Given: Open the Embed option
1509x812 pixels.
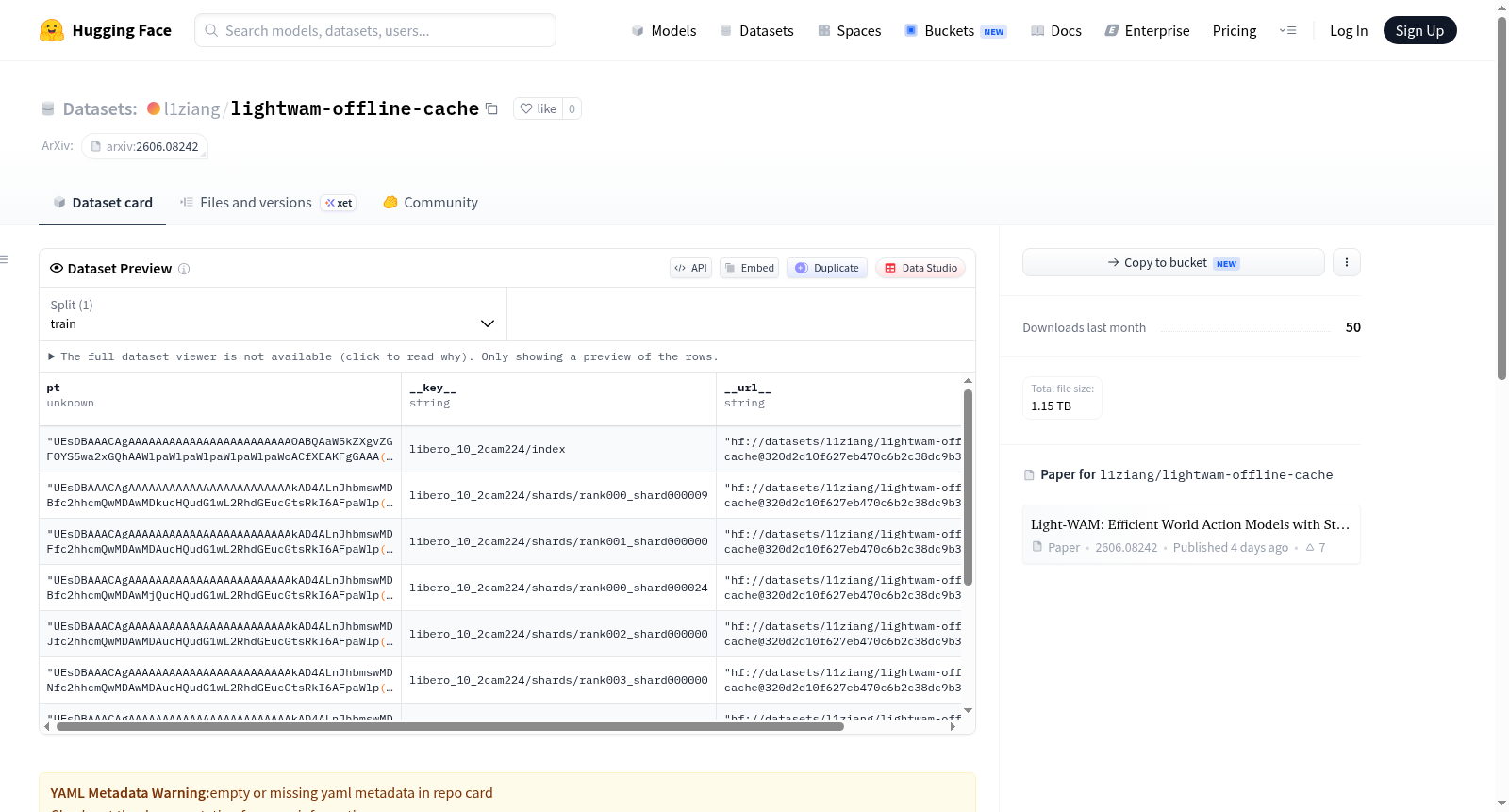Looking at the screenshot, I should 749,268.
